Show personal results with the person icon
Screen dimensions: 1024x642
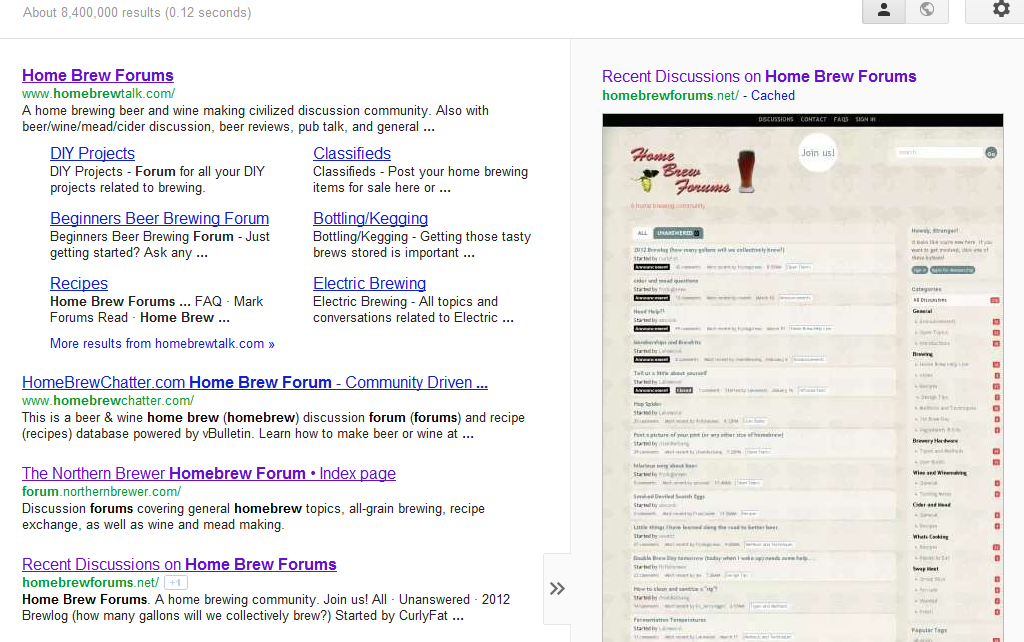click(x=884, y=10)
